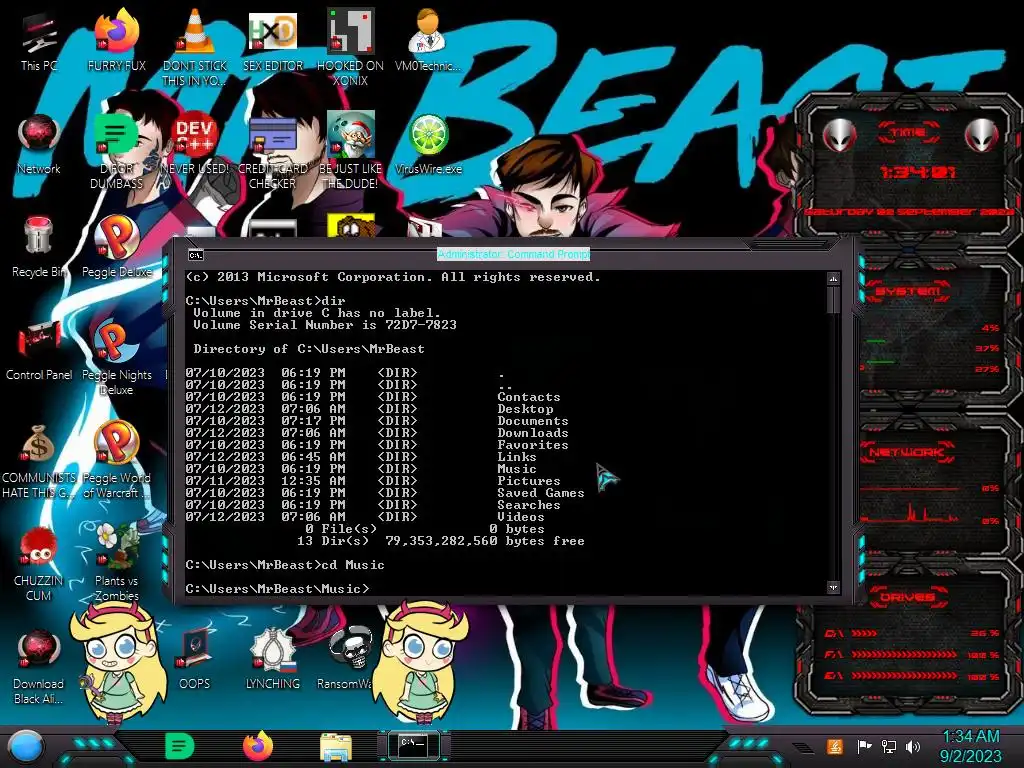Click the C:\Users\MrBeast\Music> prompt line
The image size is (1024, 768).
278,588
